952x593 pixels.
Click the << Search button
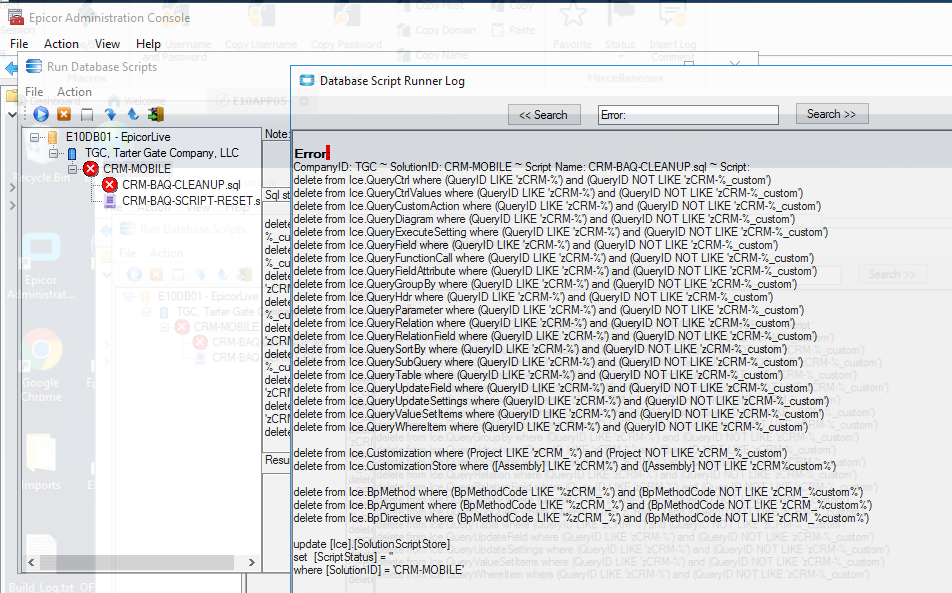544,115
